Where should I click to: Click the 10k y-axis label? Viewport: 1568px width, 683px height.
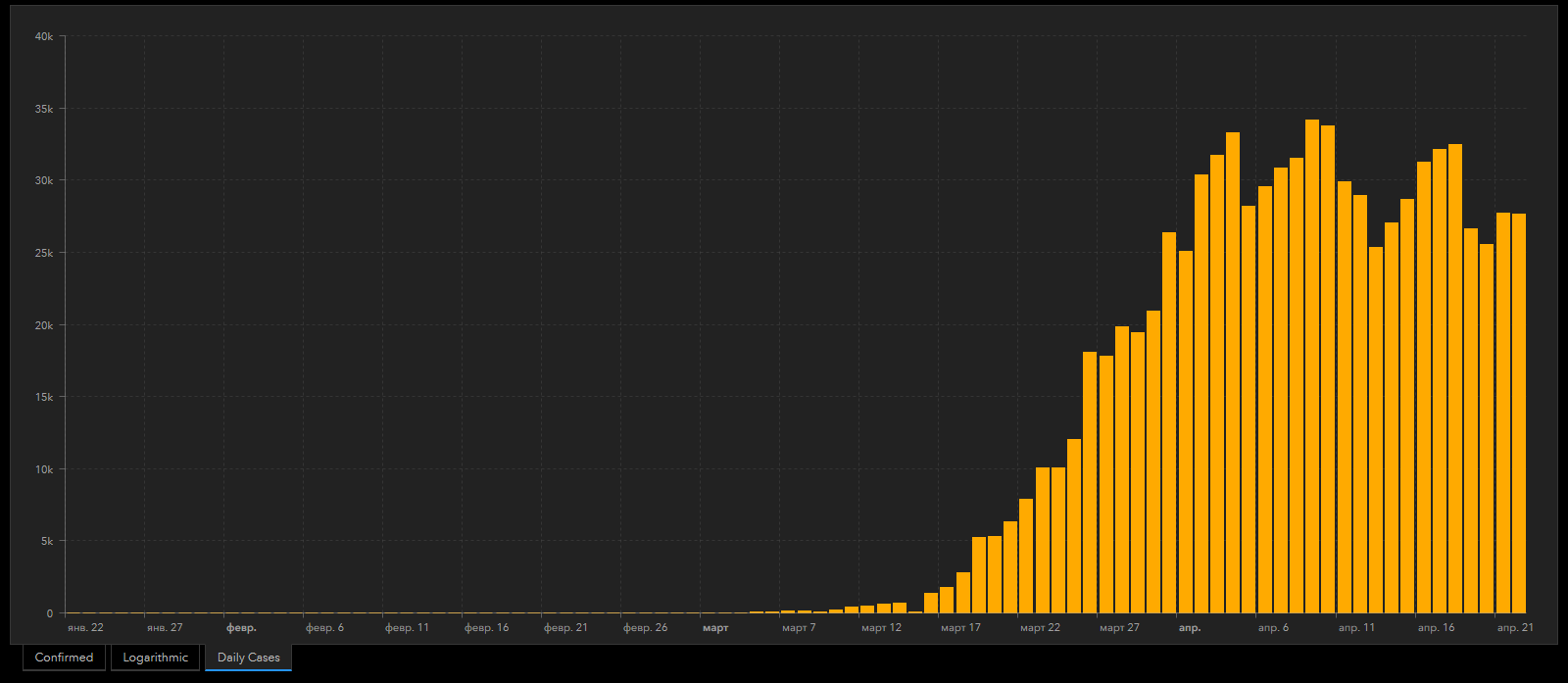point(44,469)
